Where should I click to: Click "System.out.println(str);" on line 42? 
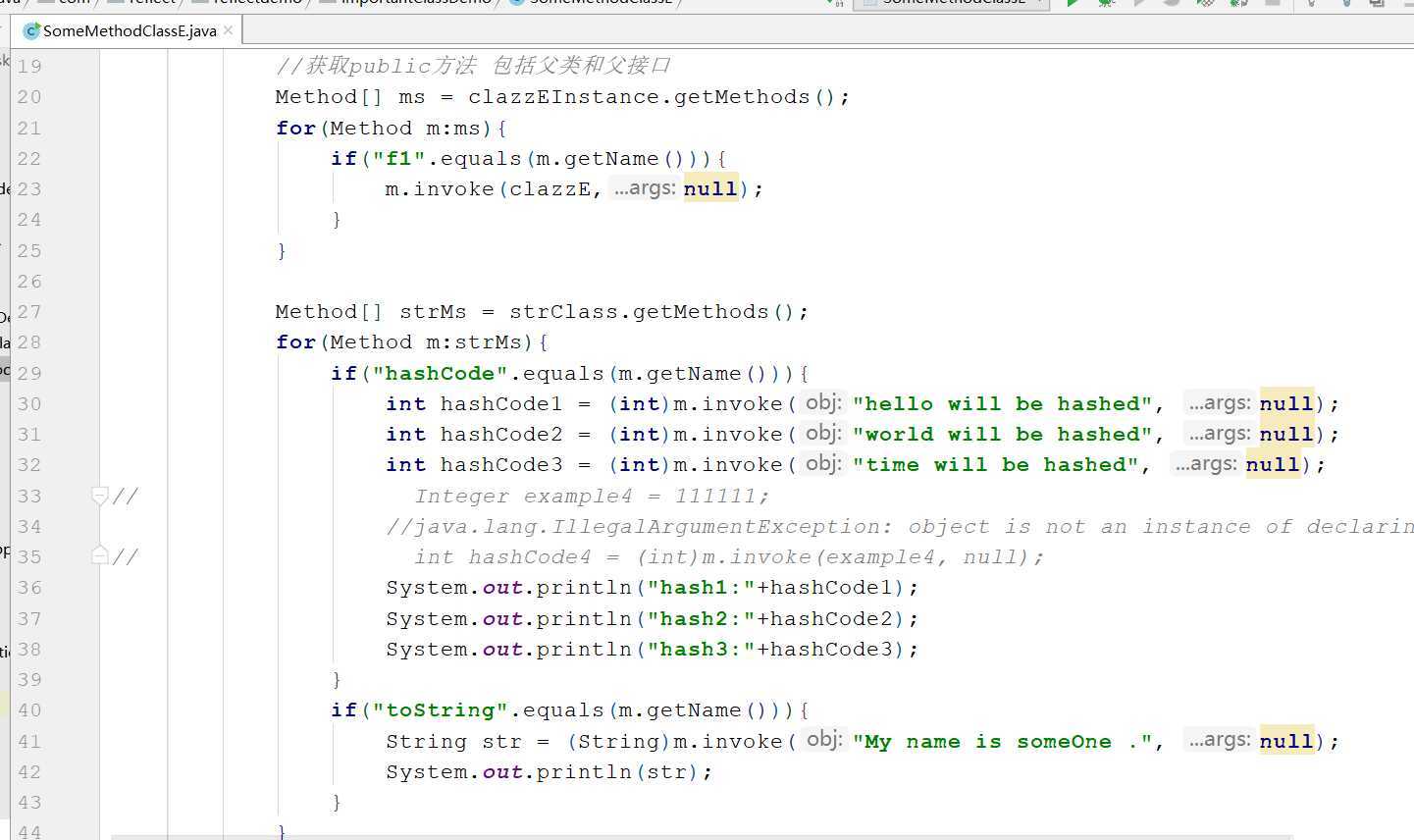tap(549, 771)
